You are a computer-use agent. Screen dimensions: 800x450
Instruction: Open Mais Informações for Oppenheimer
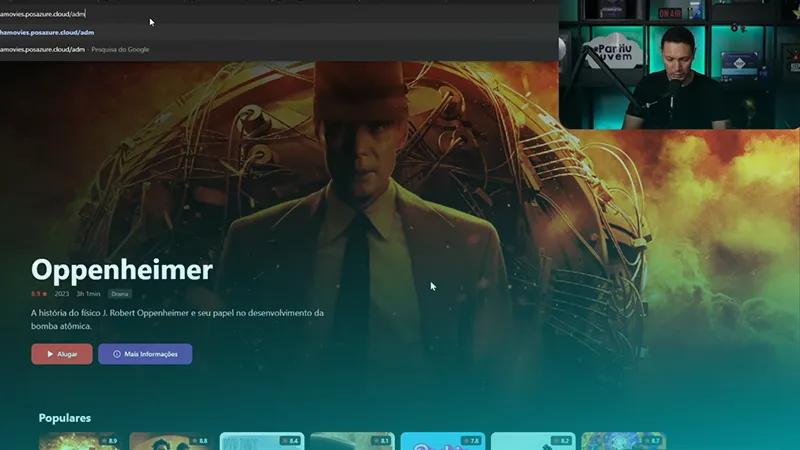145,354
